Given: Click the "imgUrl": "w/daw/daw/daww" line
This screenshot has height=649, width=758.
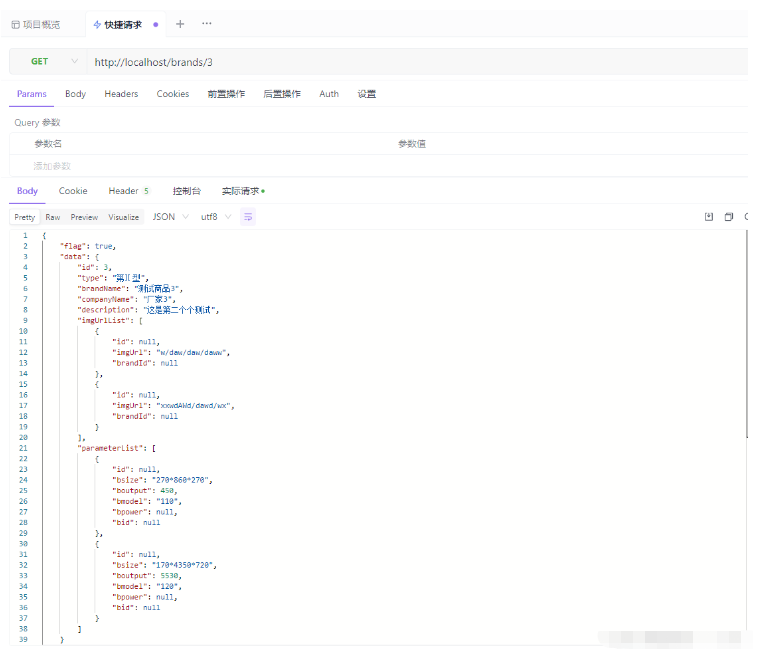Looking at the screenshot, I should [x=171, y=353].
